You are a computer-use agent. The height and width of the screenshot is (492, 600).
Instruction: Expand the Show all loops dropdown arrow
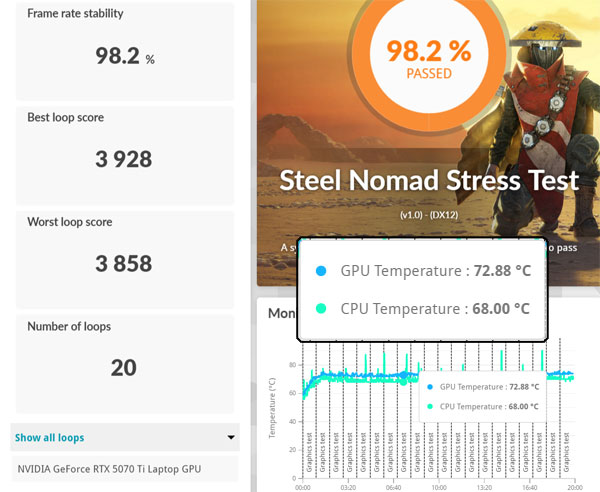click(232, 438)
